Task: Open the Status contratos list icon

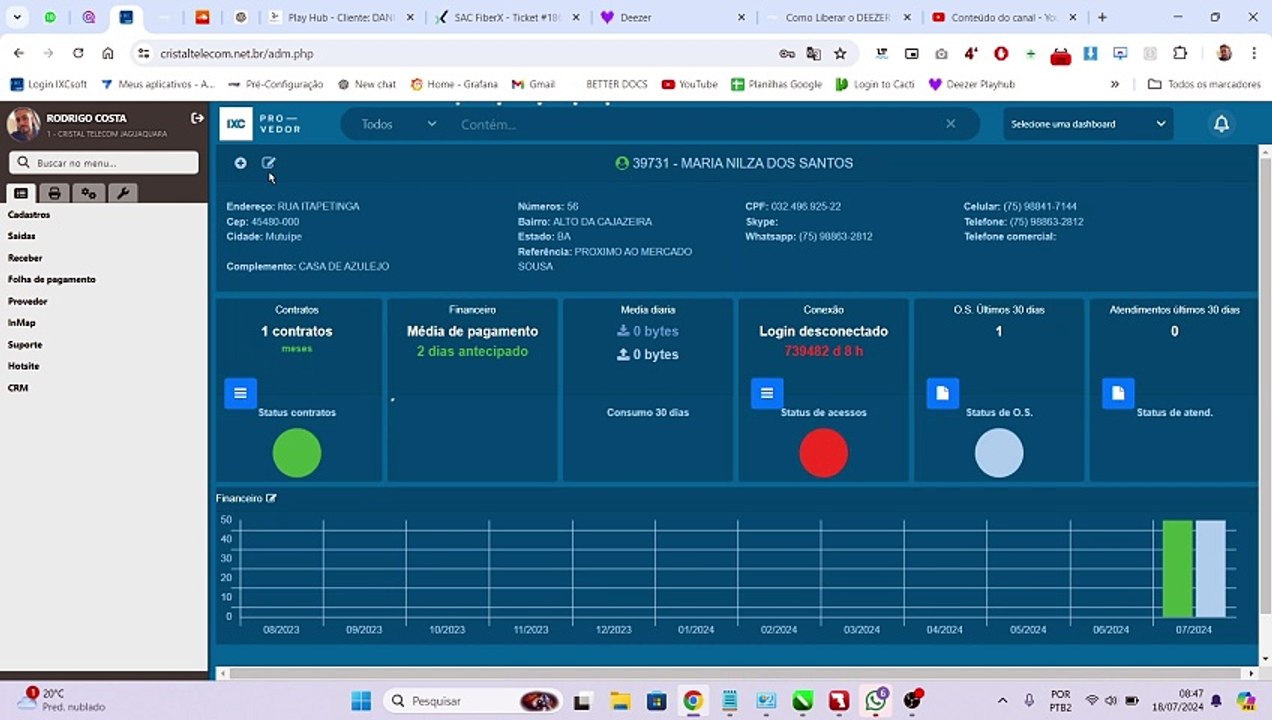Action: point(240,393)
